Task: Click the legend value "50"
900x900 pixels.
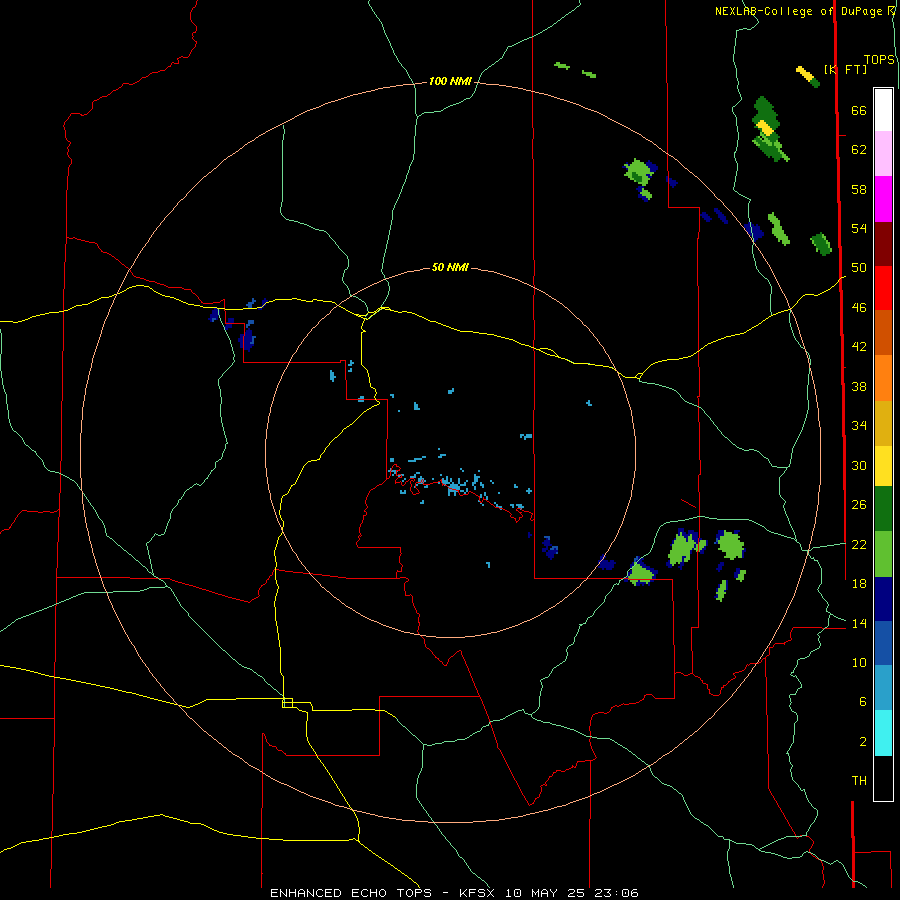Action: 859,268
